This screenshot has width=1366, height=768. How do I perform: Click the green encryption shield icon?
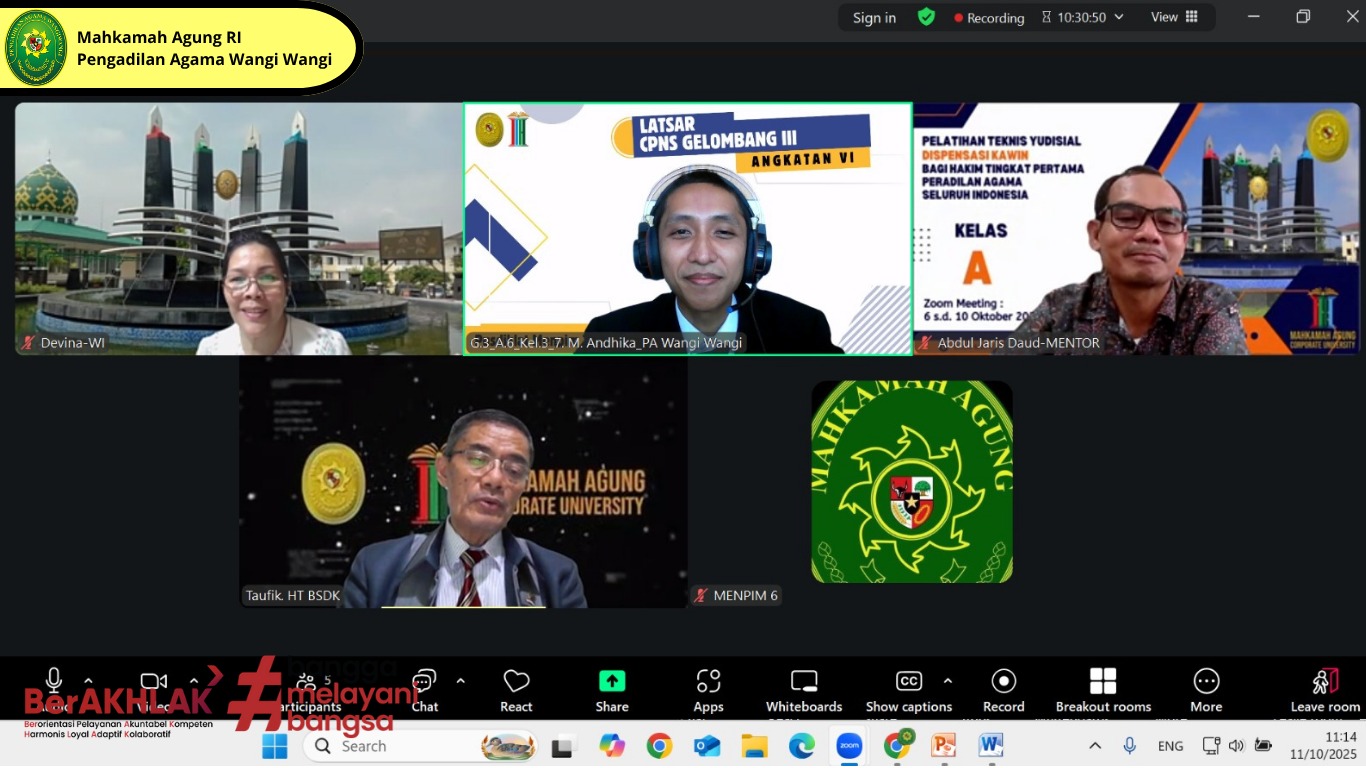click(926, 17)
